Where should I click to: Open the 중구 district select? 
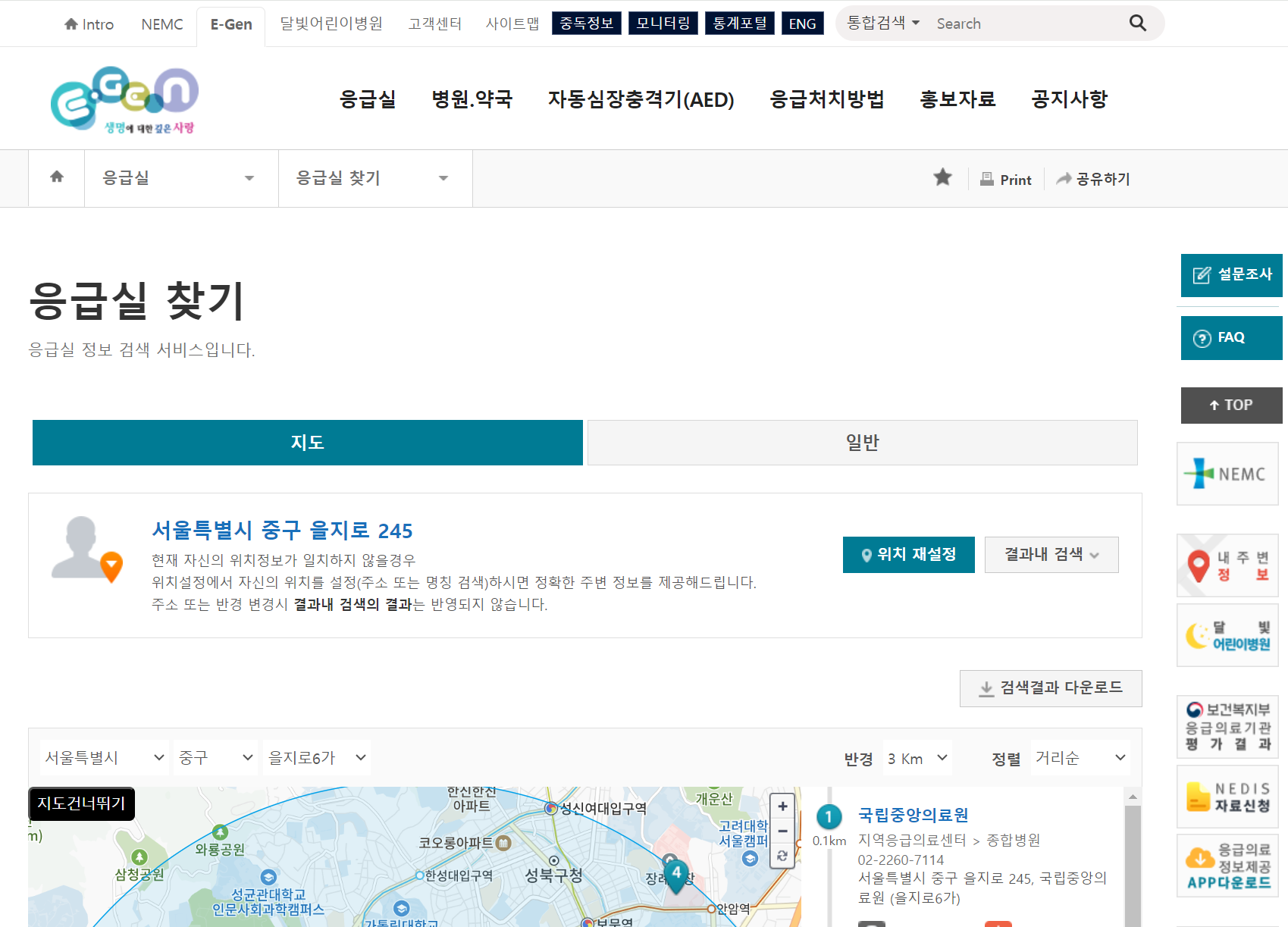coord(216,757)
